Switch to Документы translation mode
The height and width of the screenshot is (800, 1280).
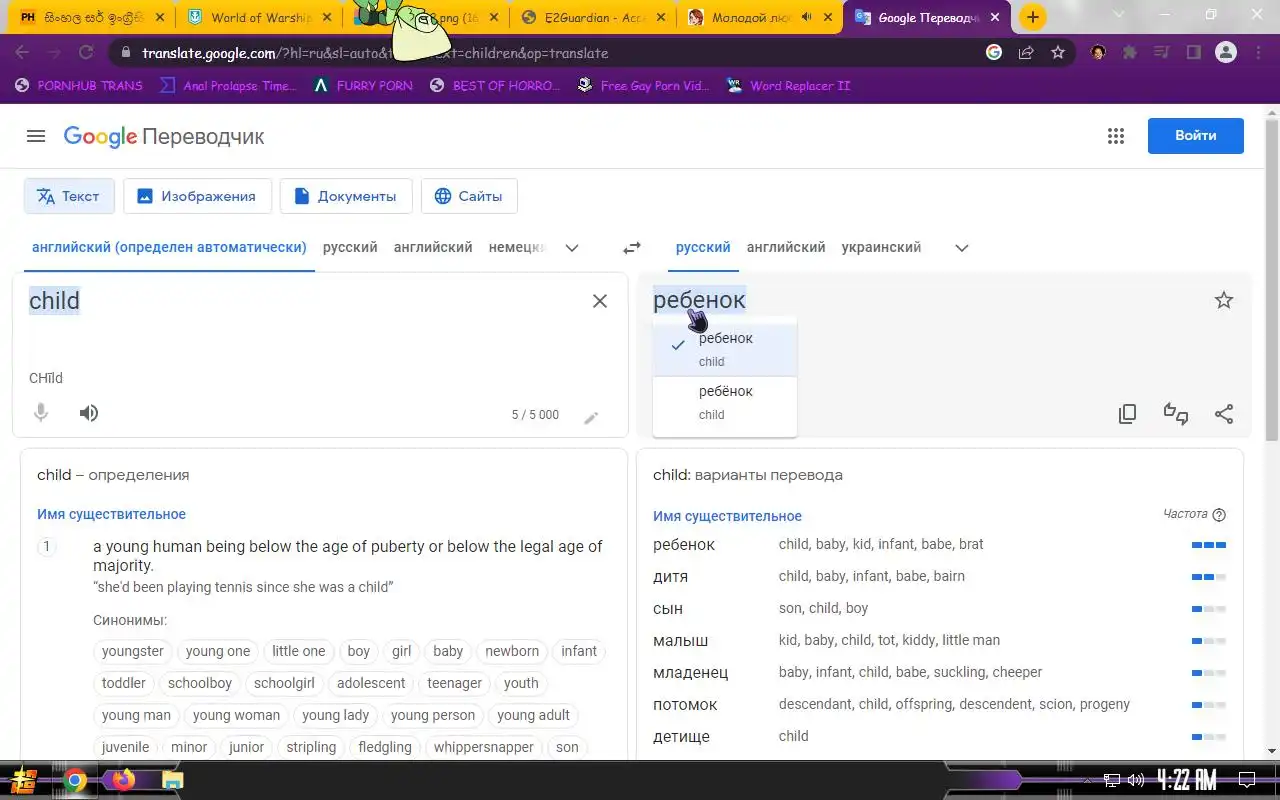(346, 196)
